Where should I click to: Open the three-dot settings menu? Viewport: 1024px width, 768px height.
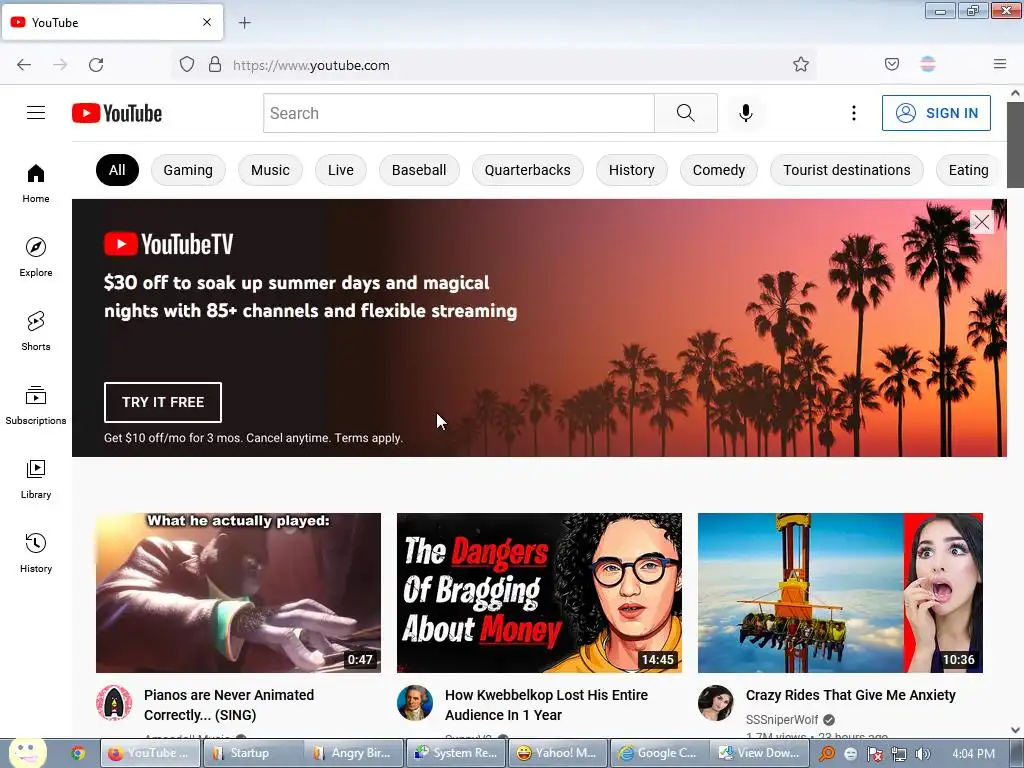(x=854, y=113)
